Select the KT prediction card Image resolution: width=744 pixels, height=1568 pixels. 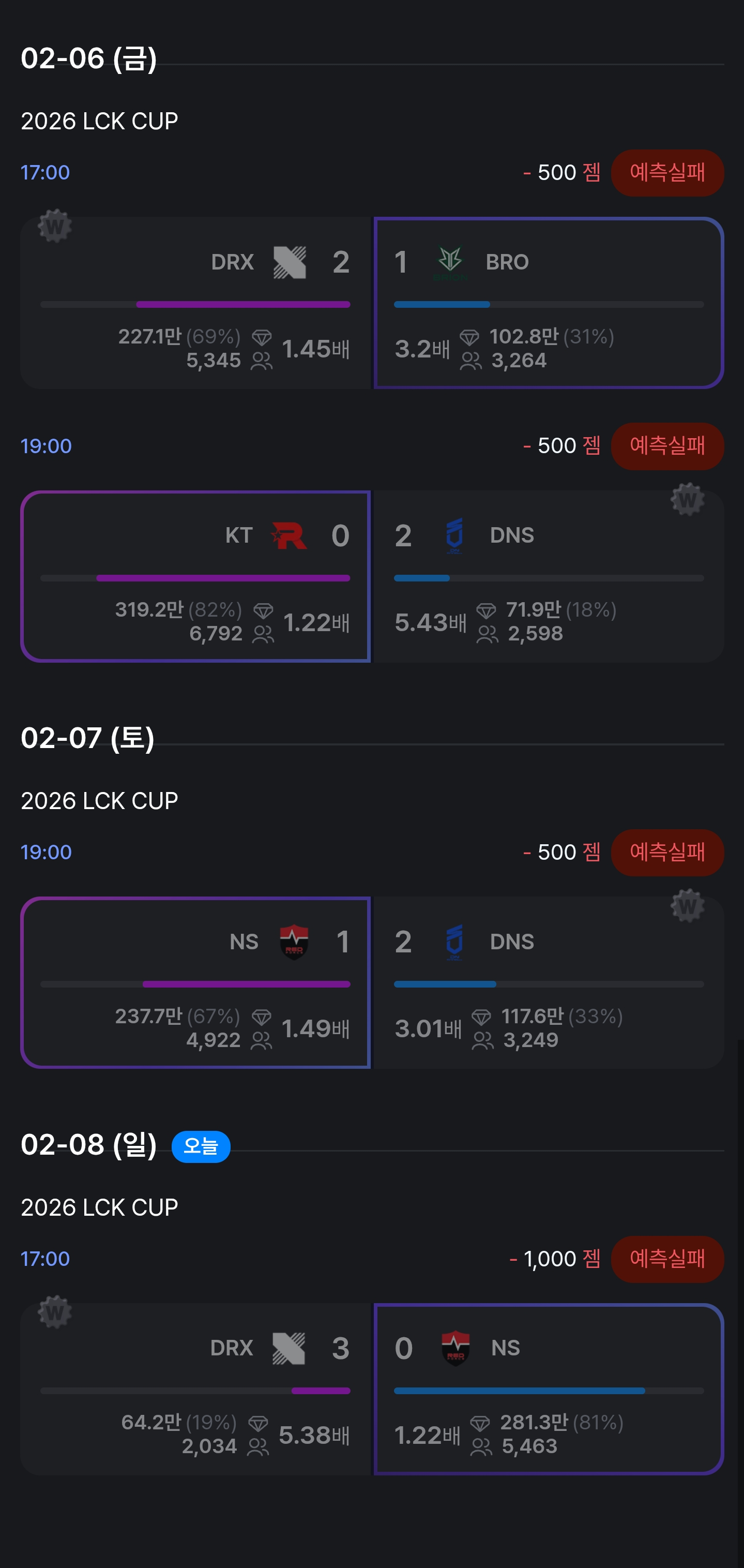[x=195, y=576]
